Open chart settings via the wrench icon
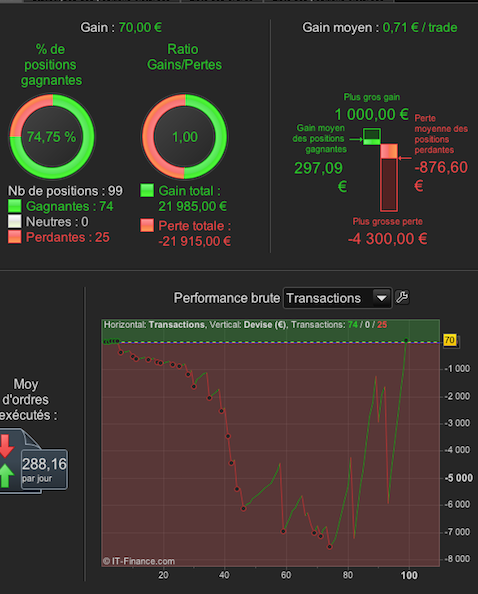The height and width of the screenshot is (594, 478). pos(402,297)
